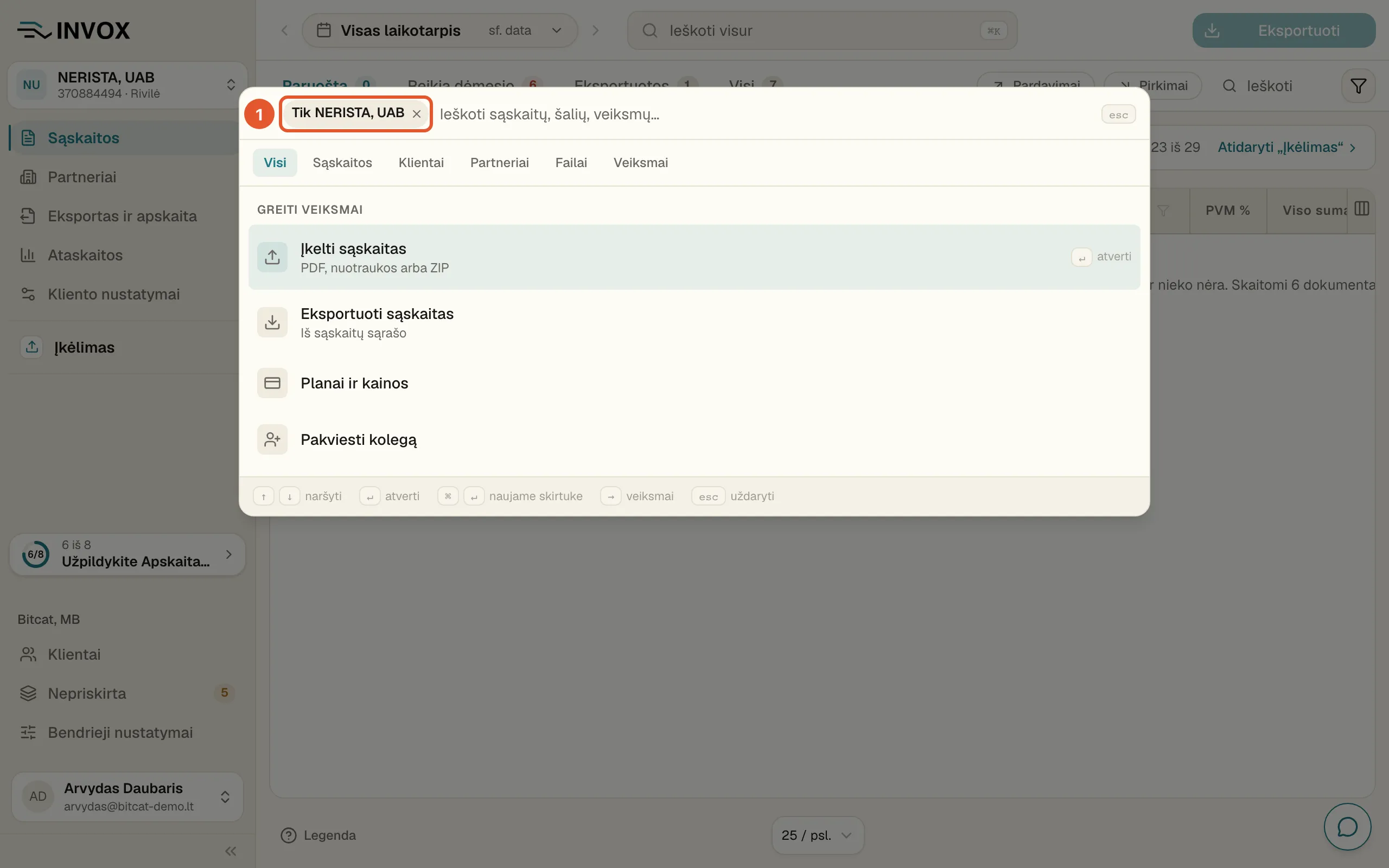The image size is (1389, 868).
Task: Expand the Arvydas Daubaris user menu
Action: pos(128,796)
